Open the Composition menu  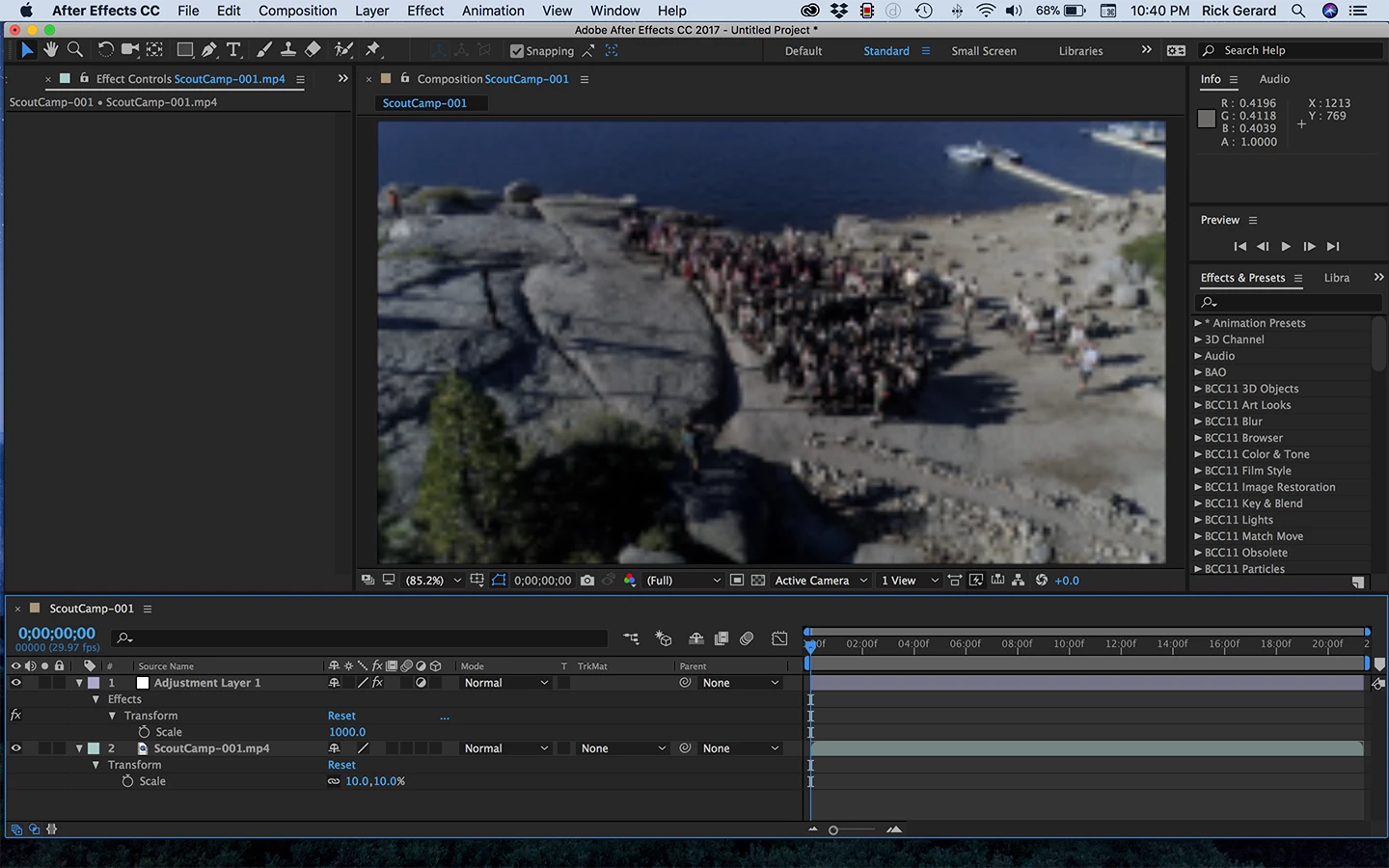(x=297, y=11)
